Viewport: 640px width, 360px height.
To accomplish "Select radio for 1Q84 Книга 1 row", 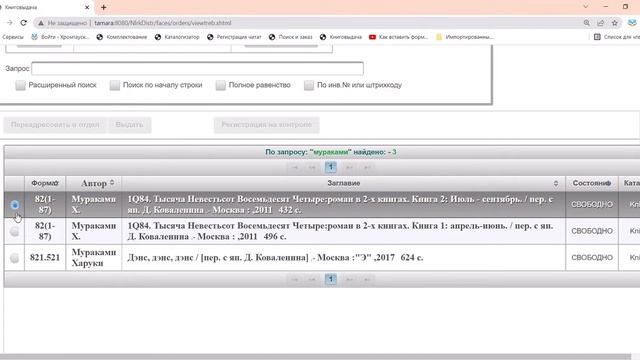I will point(15,231).
